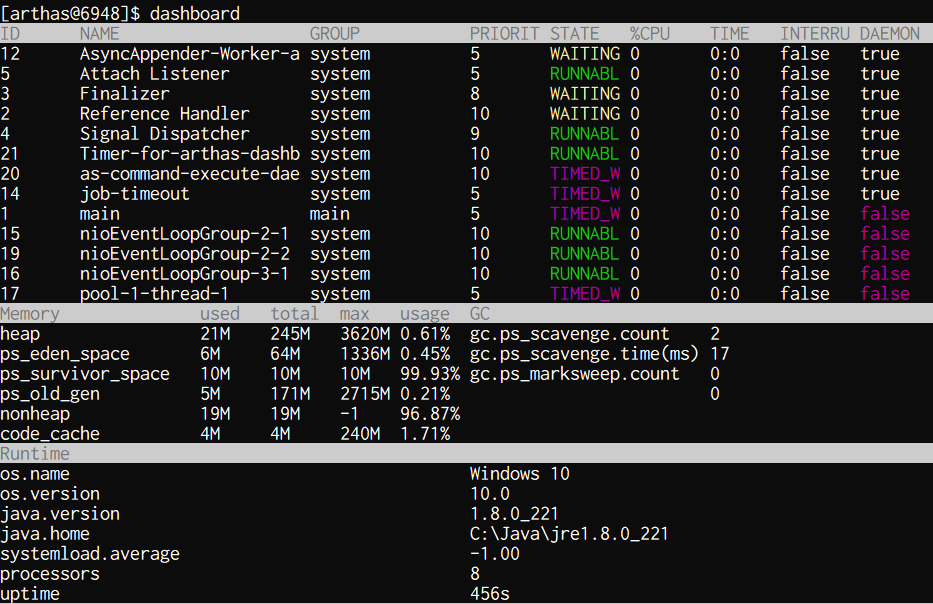The height and width of the screenshot is (604, 933).
Task: Click uptime value 456s
Action: point(490,594)
